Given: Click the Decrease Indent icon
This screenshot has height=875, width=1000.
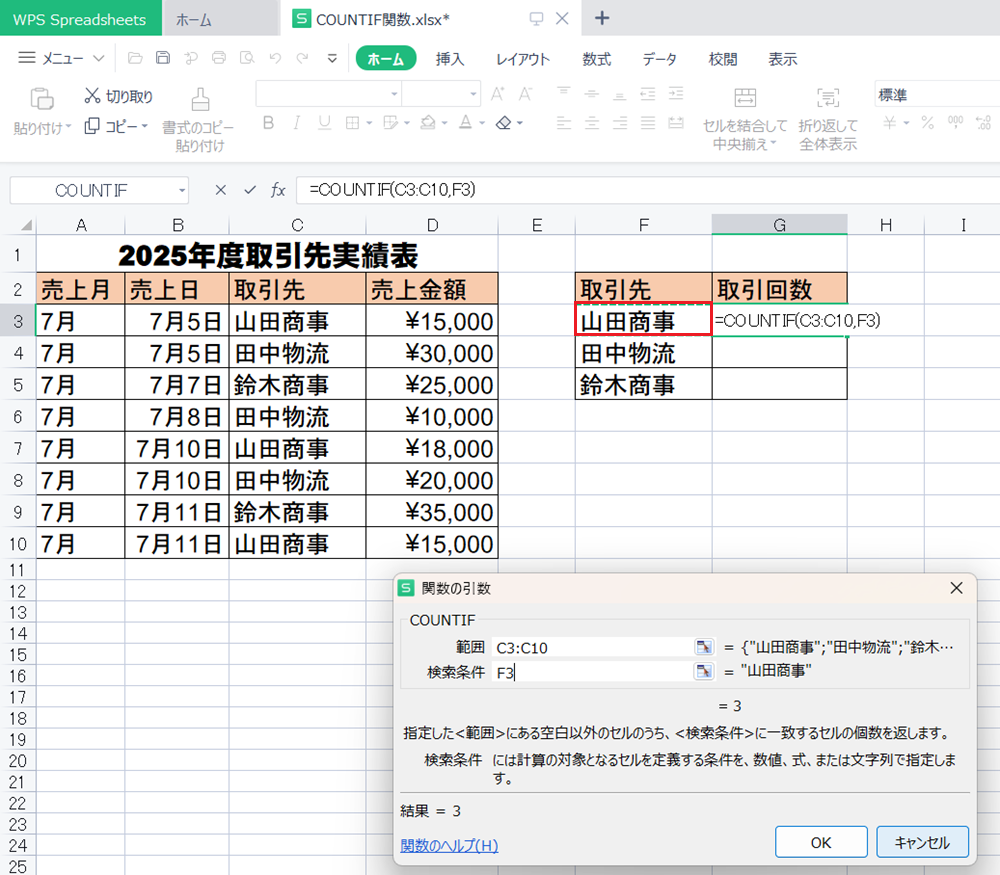Looking at the screenshot, I should click(x=648, y=94).
